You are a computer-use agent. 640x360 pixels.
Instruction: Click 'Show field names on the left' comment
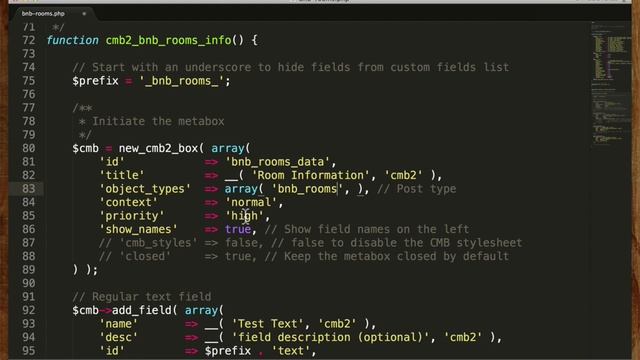click(x=367, y=229)
